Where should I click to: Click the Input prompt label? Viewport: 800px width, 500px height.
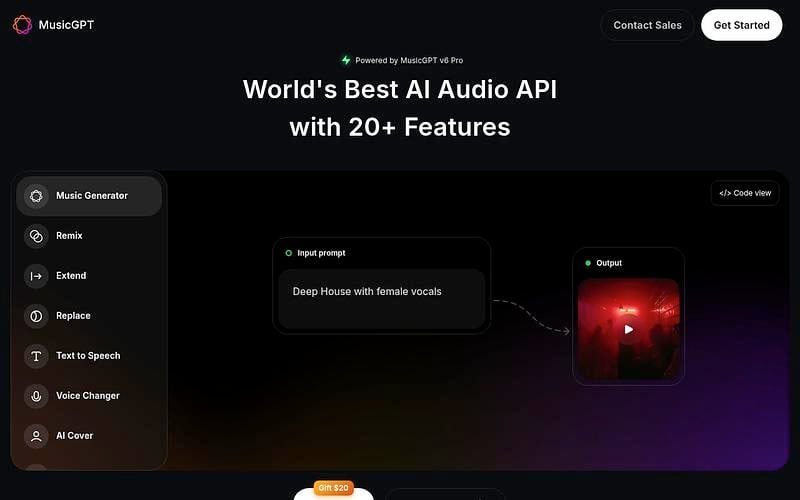(x=321, y=253)
